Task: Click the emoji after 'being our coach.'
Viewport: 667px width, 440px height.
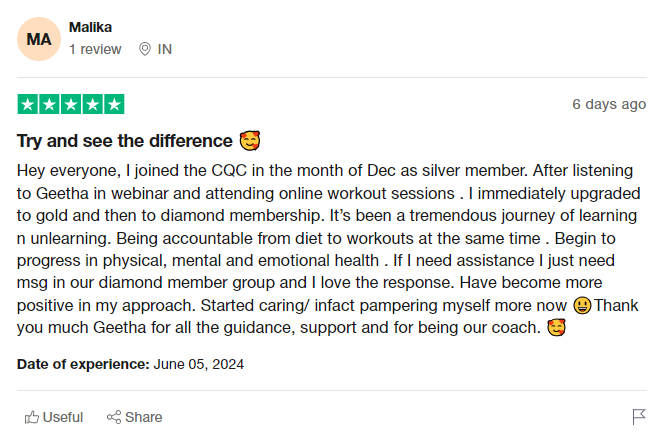Action: pyautogui.click(x=557, y=327)
